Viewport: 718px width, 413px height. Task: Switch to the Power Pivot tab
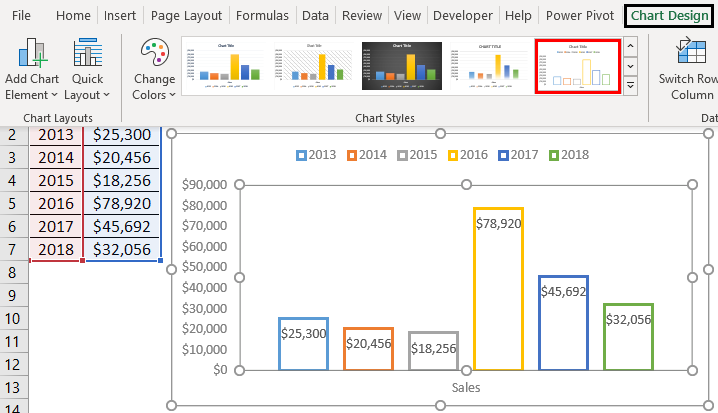(580, 16)
